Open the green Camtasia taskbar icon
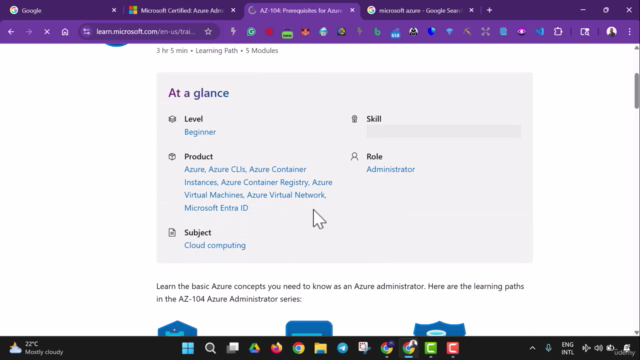The height and width of the screenshot is (360, 640). [x=431, y=348]
